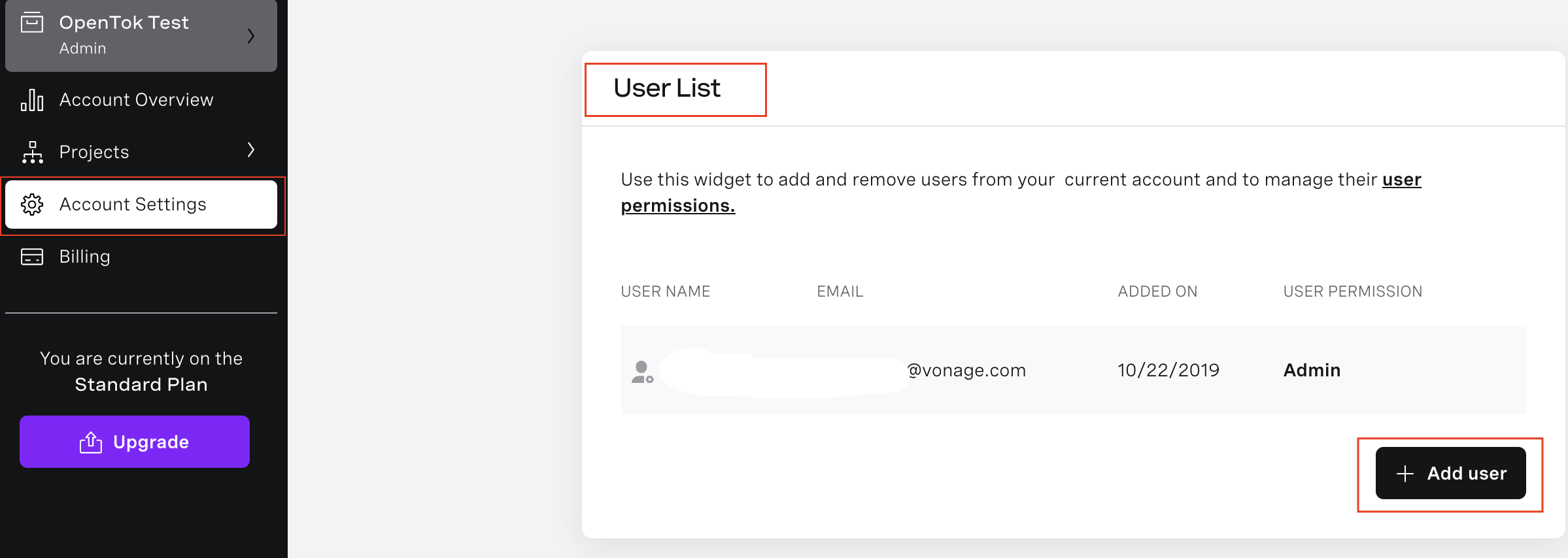
Task: Click the User List heading
Action: [667, 88]
